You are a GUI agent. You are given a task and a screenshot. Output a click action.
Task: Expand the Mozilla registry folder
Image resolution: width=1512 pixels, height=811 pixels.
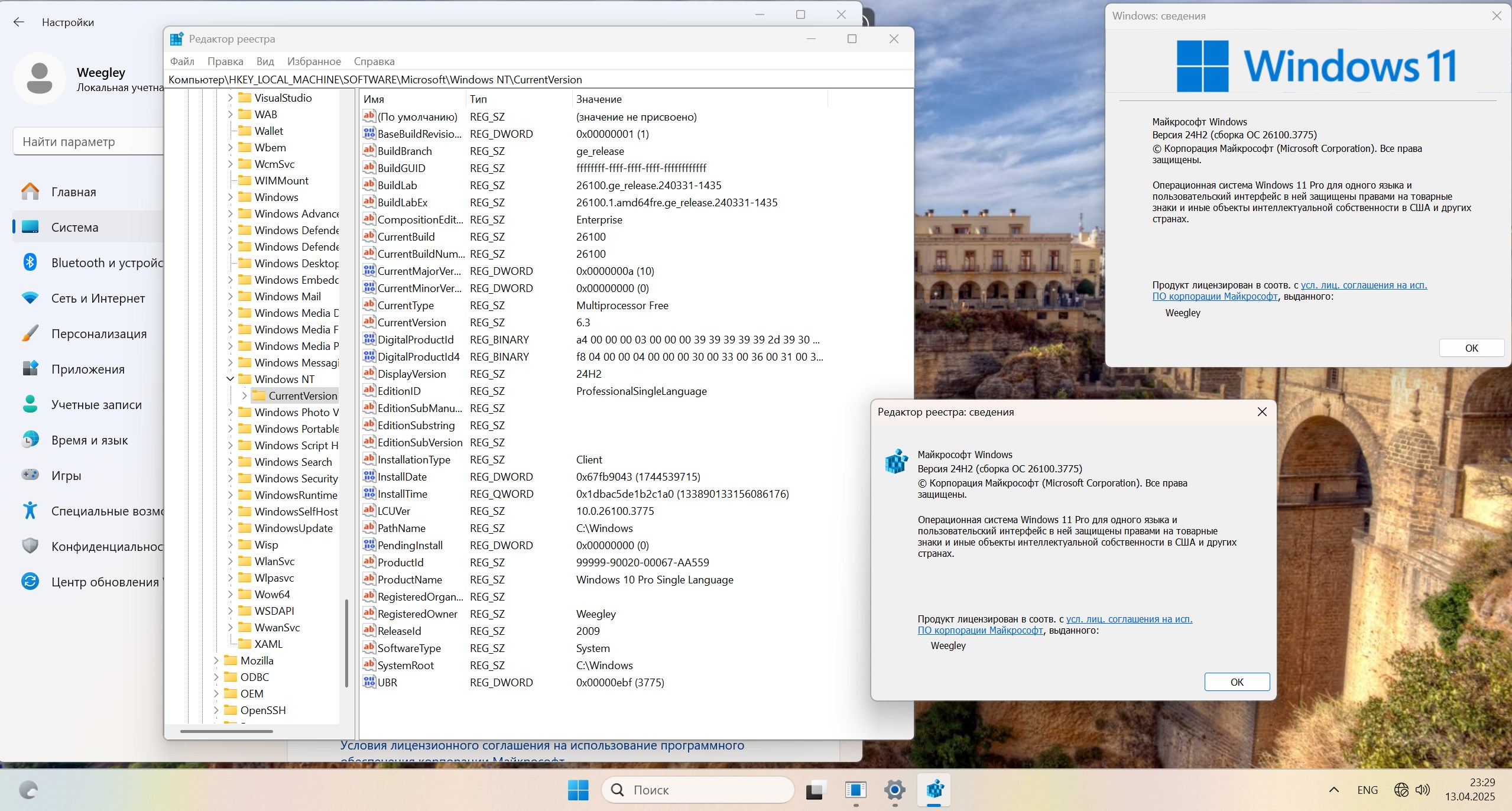click(216, 660)
